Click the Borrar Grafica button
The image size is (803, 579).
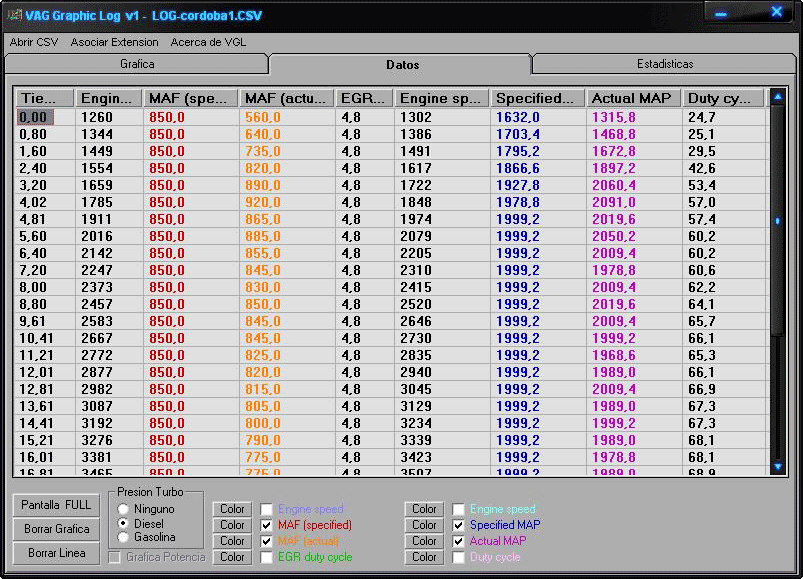point(57,529)
